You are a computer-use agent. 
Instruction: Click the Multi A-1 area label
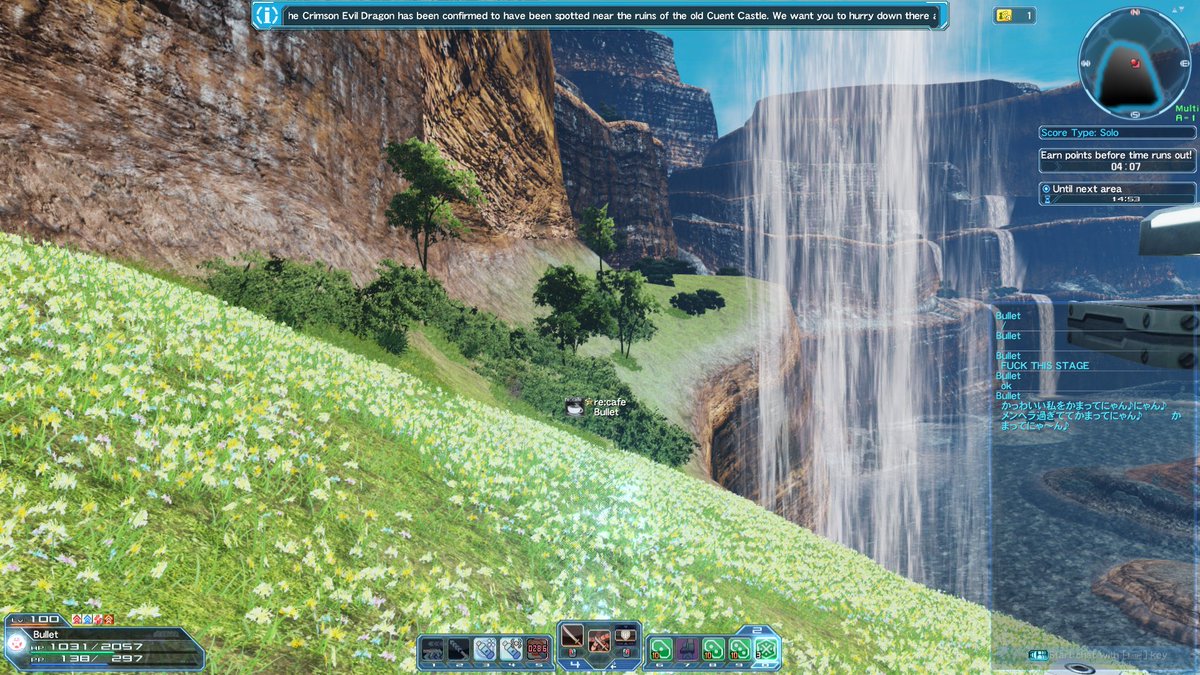pos(1186,113)
